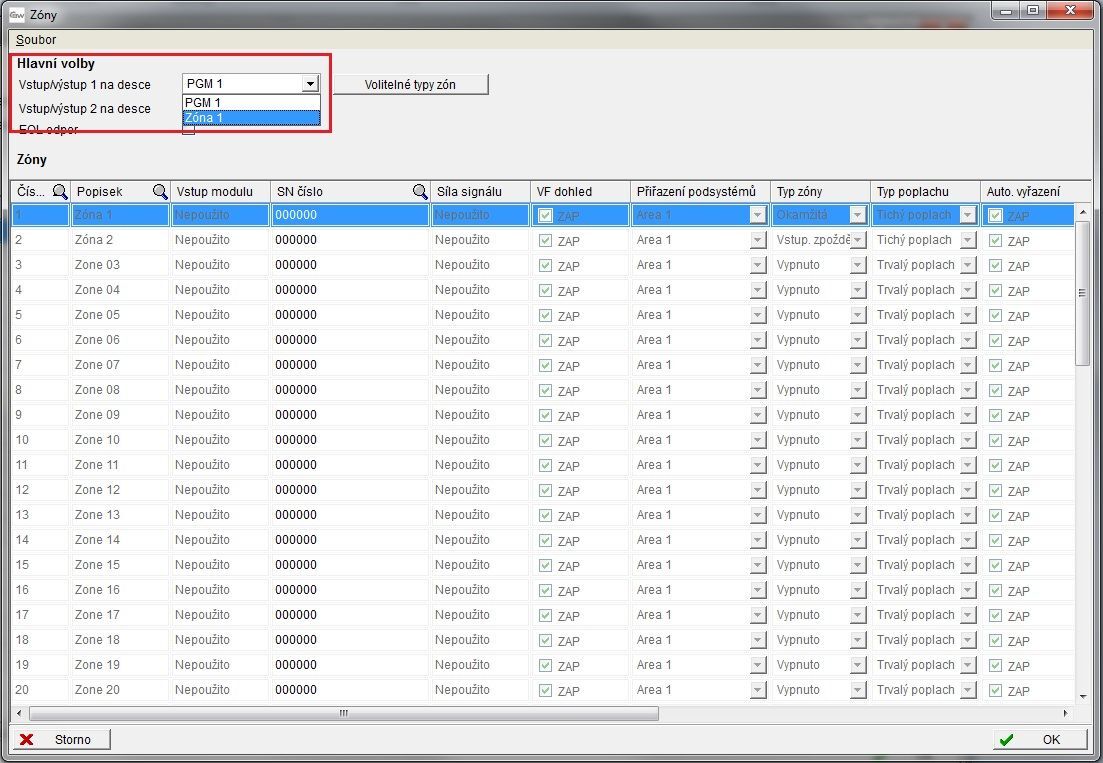Click the search icon in SN číslo header
The image size is (1103, 763).
coord(420,192)
